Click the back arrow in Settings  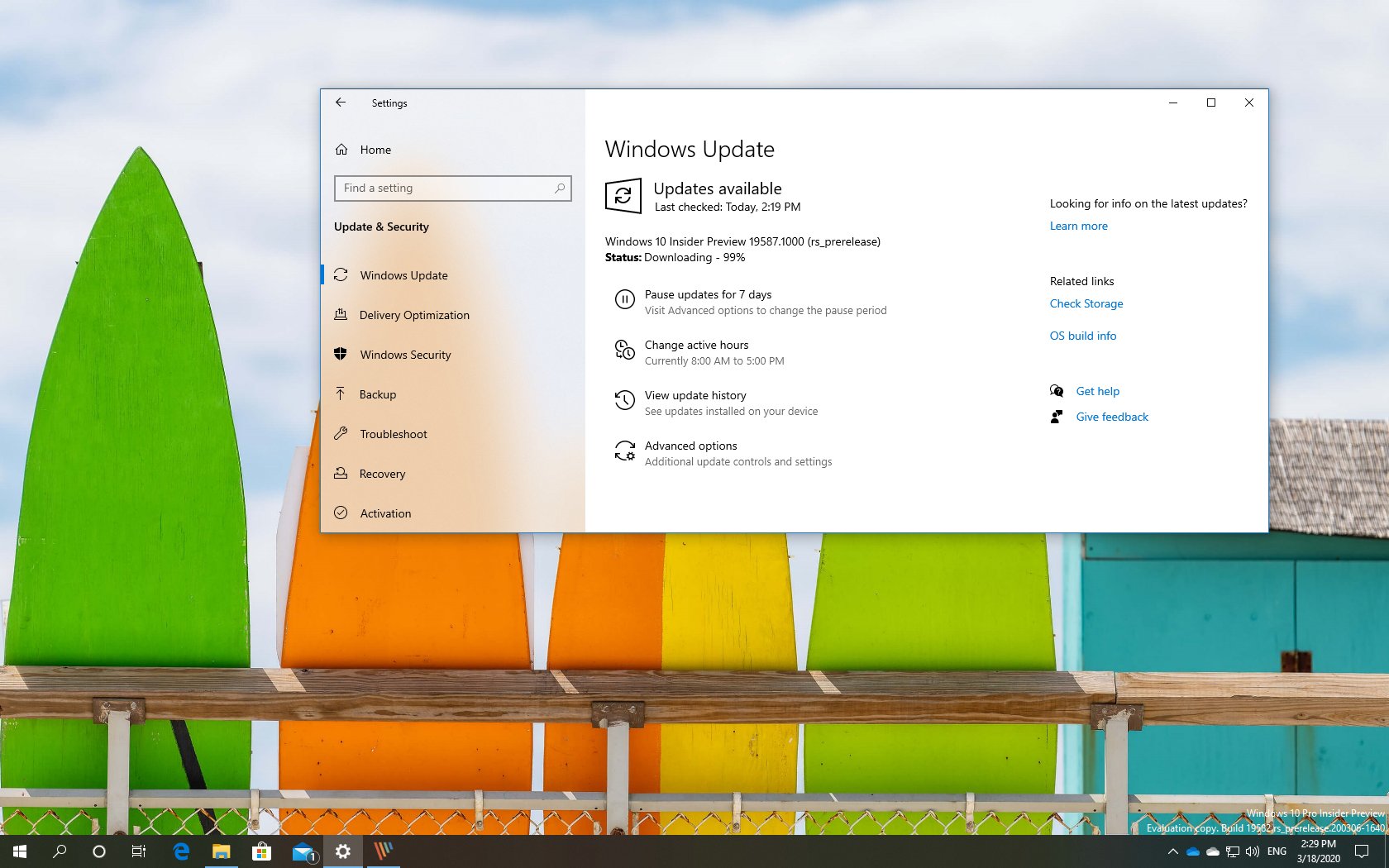tap(341, 103)
